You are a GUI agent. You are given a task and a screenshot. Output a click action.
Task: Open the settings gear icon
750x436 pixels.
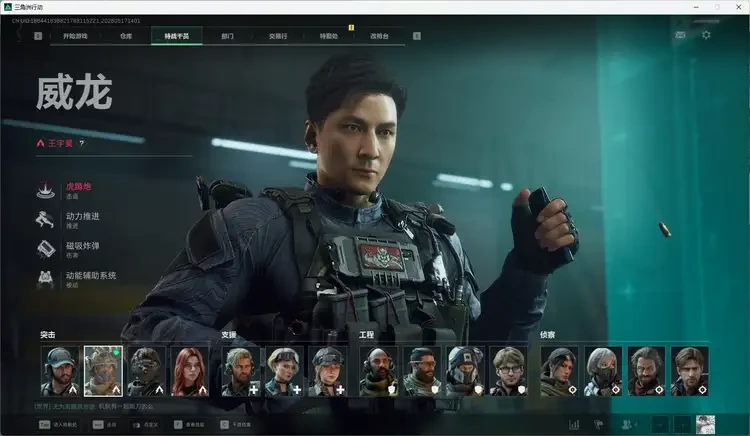point(706,35)
